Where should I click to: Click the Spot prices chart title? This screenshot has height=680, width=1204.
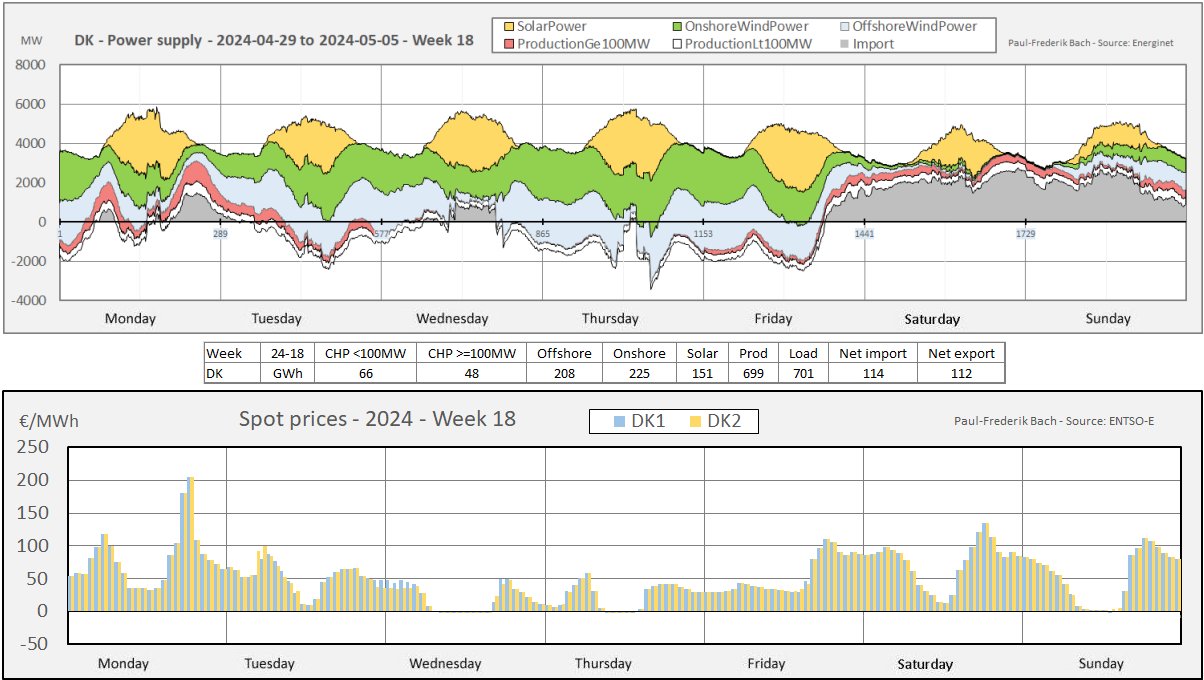coord(377,419)
